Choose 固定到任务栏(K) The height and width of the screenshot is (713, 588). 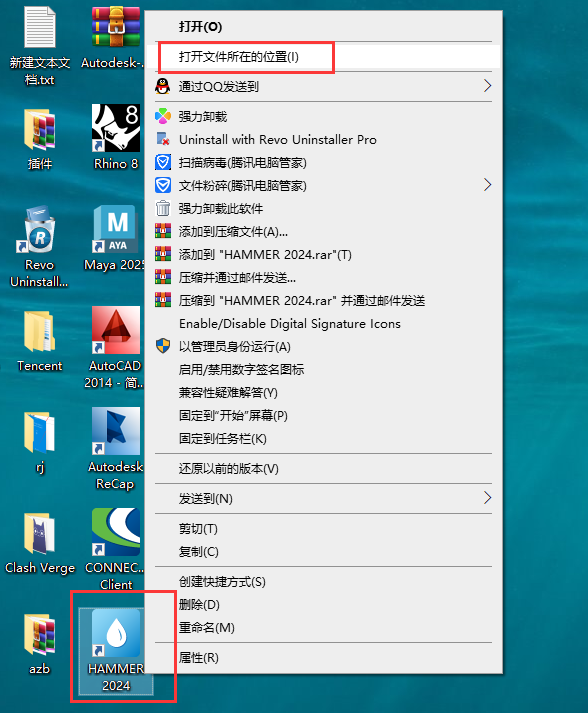(x=323, y=438)
